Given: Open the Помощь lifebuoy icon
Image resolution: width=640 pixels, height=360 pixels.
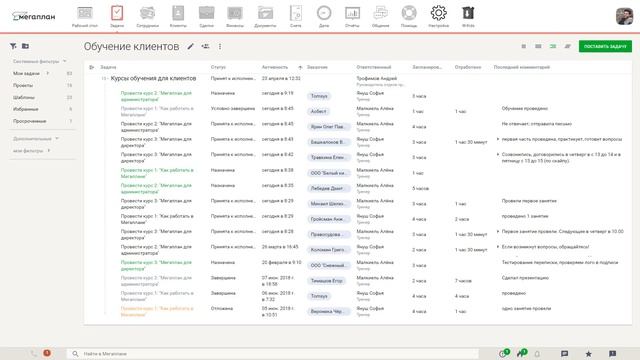Looking at the screenshot, I should click(x=409, y=13).
